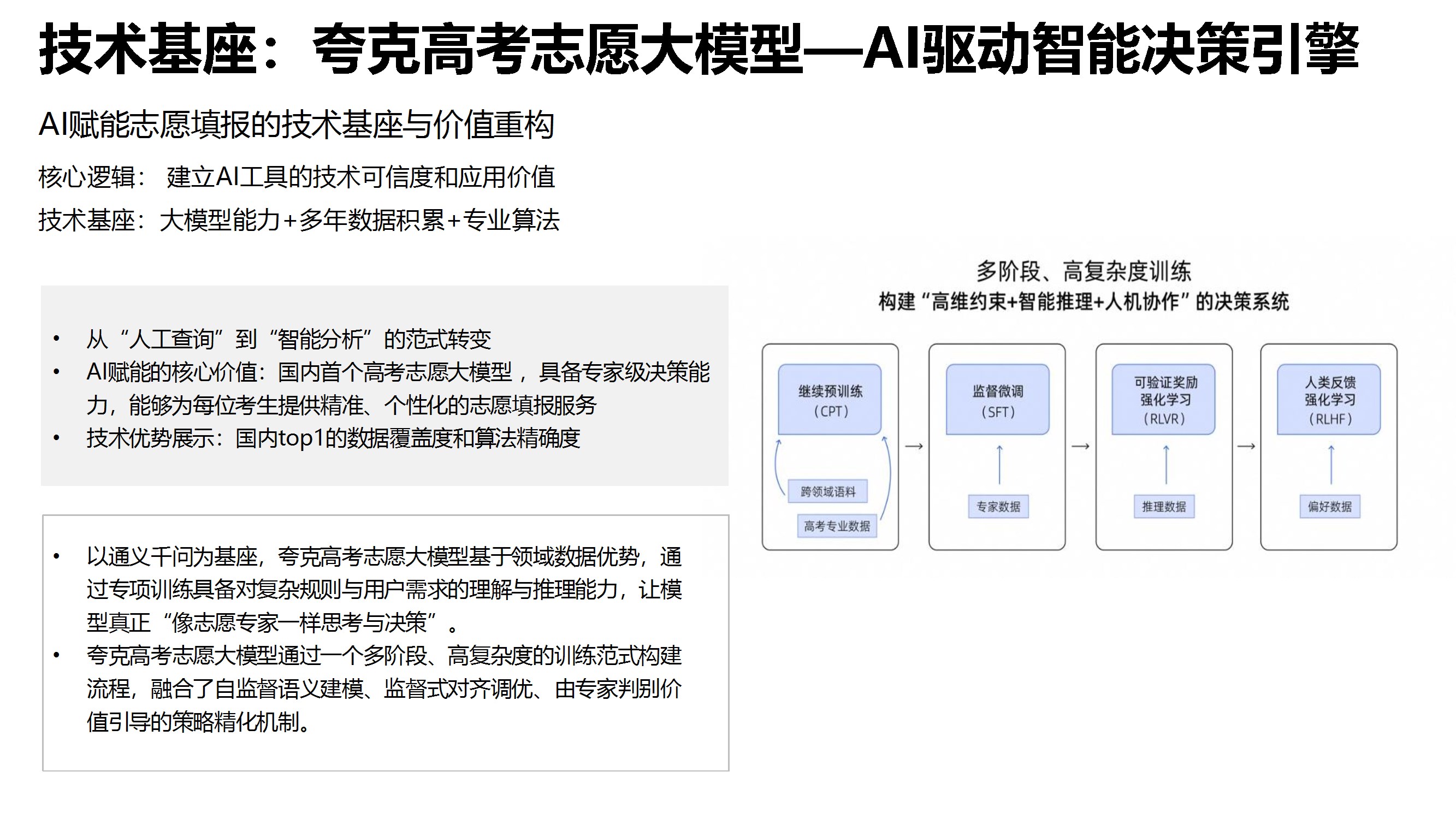
Task: Click the arrow between CPT and SFT panels
Action: click(x=914, y=447)
